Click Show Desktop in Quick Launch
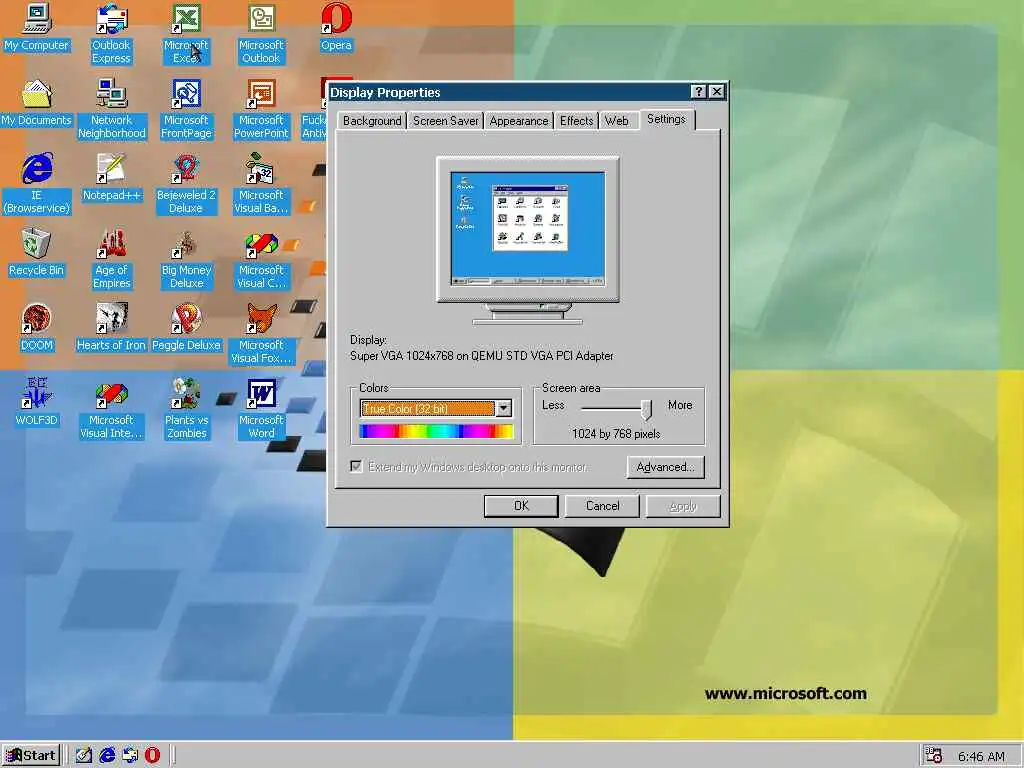Screen dimensions: 1024x768 (84, 756)
